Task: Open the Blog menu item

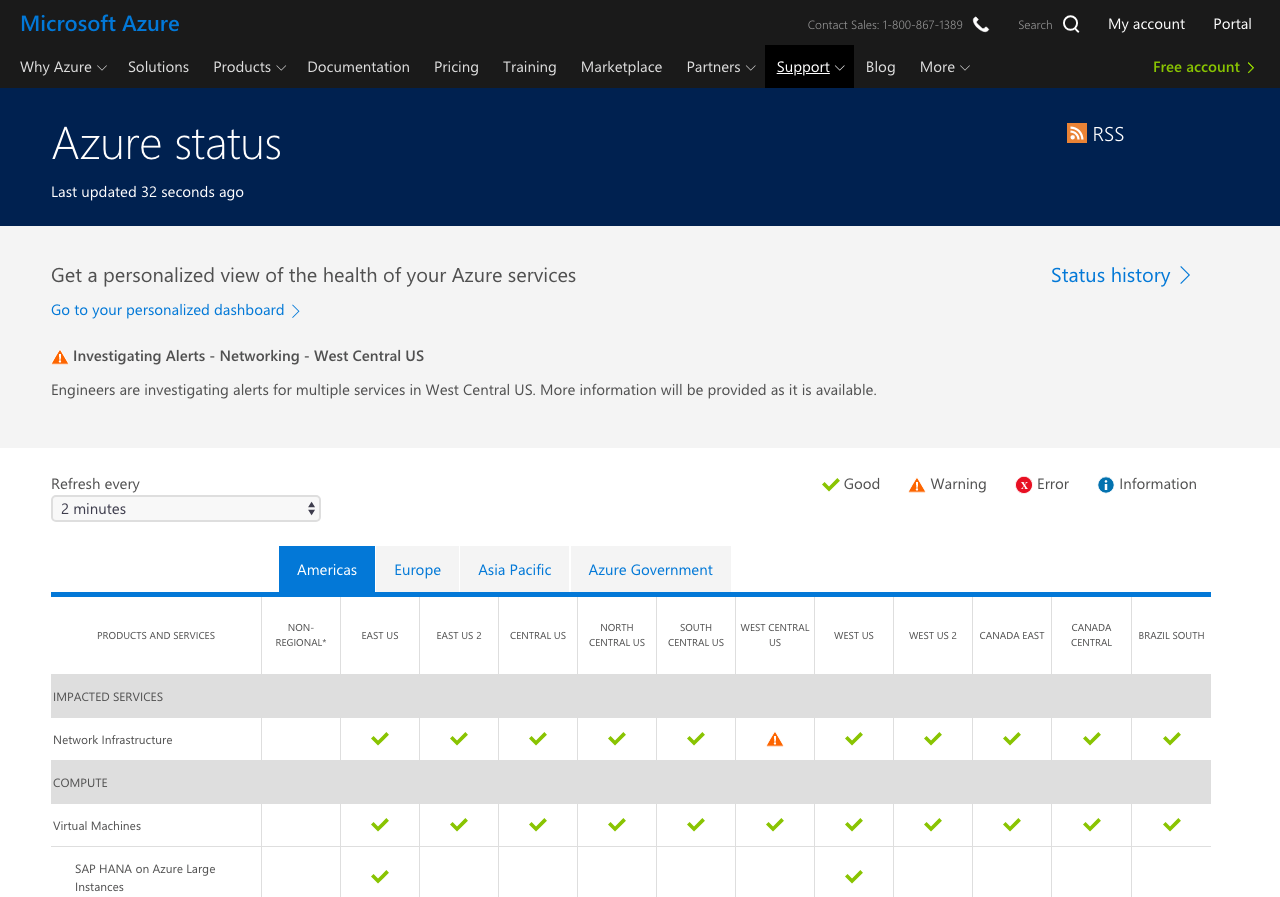Action: [x=881, y=67]
